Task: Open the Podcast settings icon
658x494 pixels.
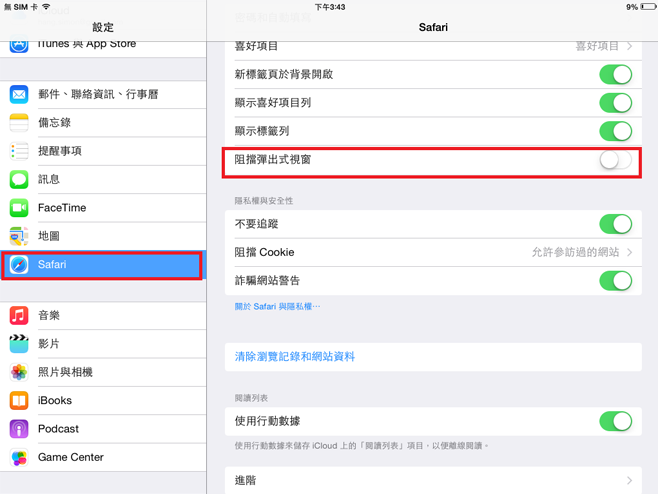Action: (x=19, y=429)
